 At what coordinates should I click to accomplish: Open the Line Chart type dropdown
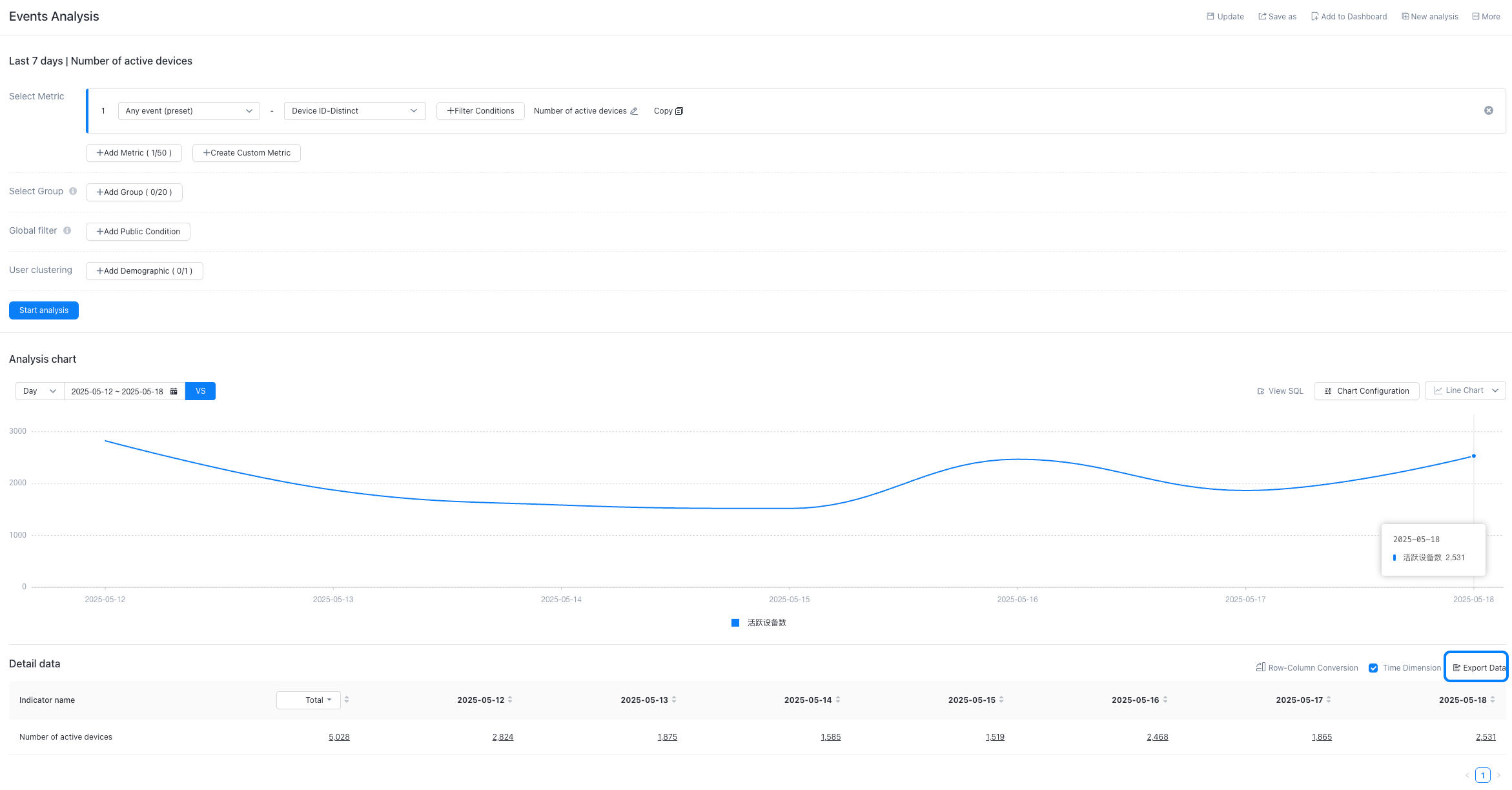pos(1465,390)
